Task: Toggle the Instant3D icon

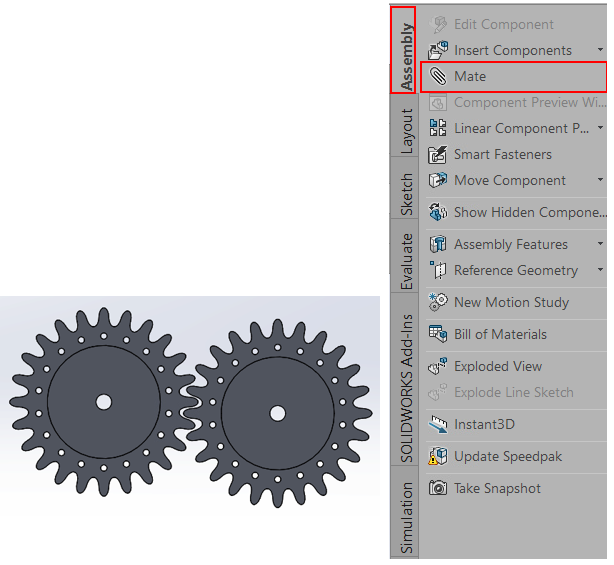Action: pyautogui.click(x=438, y=424)
